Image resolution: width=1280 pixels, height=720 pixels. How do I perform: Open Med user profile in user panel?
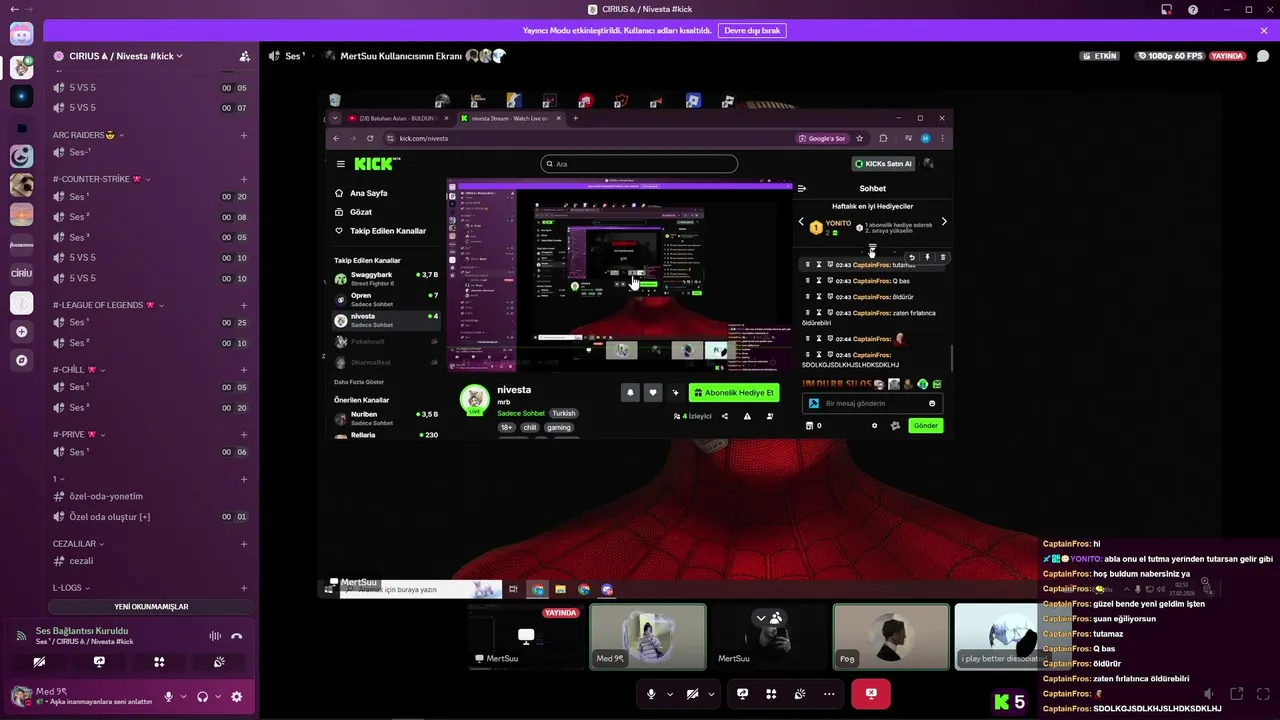click(x=82, y=697)
